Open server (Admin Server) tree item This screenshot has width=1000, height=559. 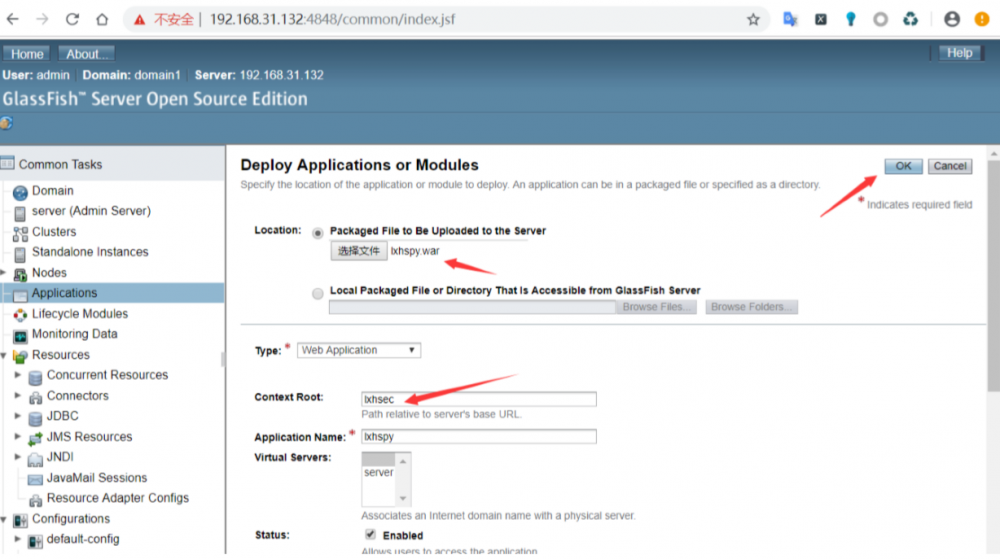point(91,211)
